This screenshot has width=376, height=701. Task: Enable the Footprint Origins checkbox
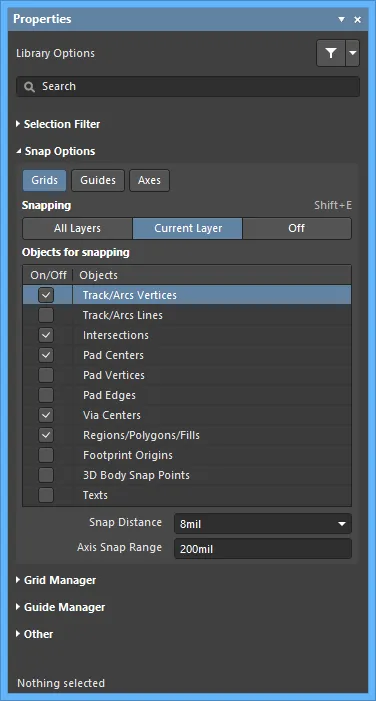tap(46, 455)
